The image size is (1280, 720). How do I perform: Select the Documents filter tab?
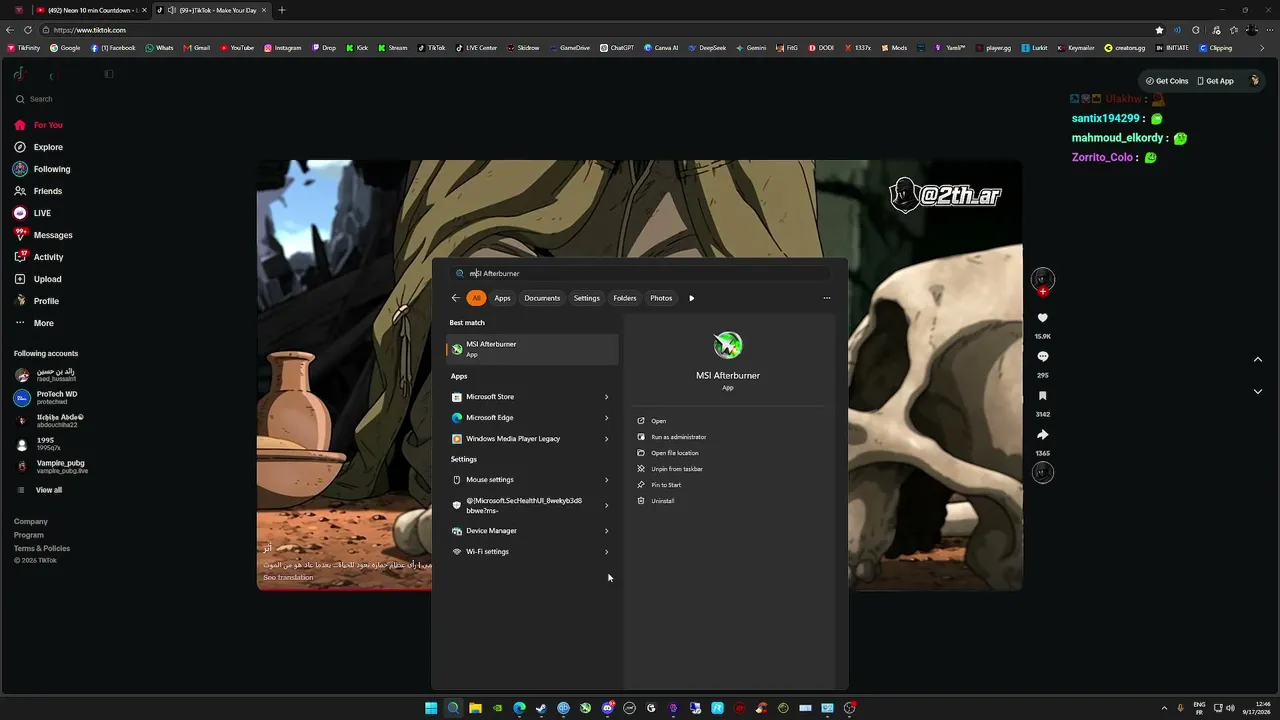[542, 298]
